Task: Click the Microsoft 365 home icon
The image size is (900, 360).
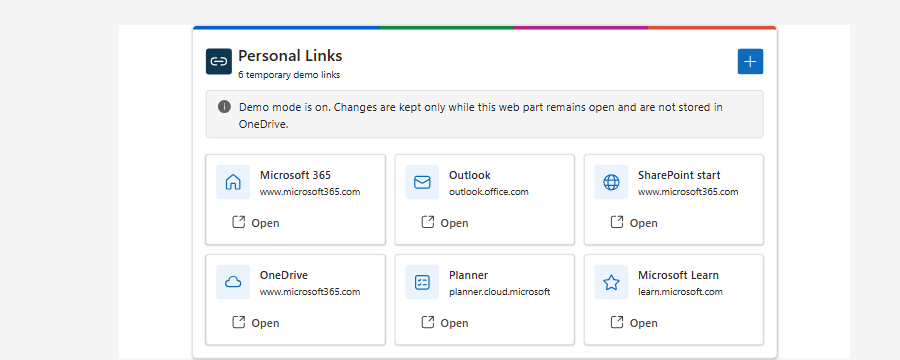Action: [x=233, y=182]
